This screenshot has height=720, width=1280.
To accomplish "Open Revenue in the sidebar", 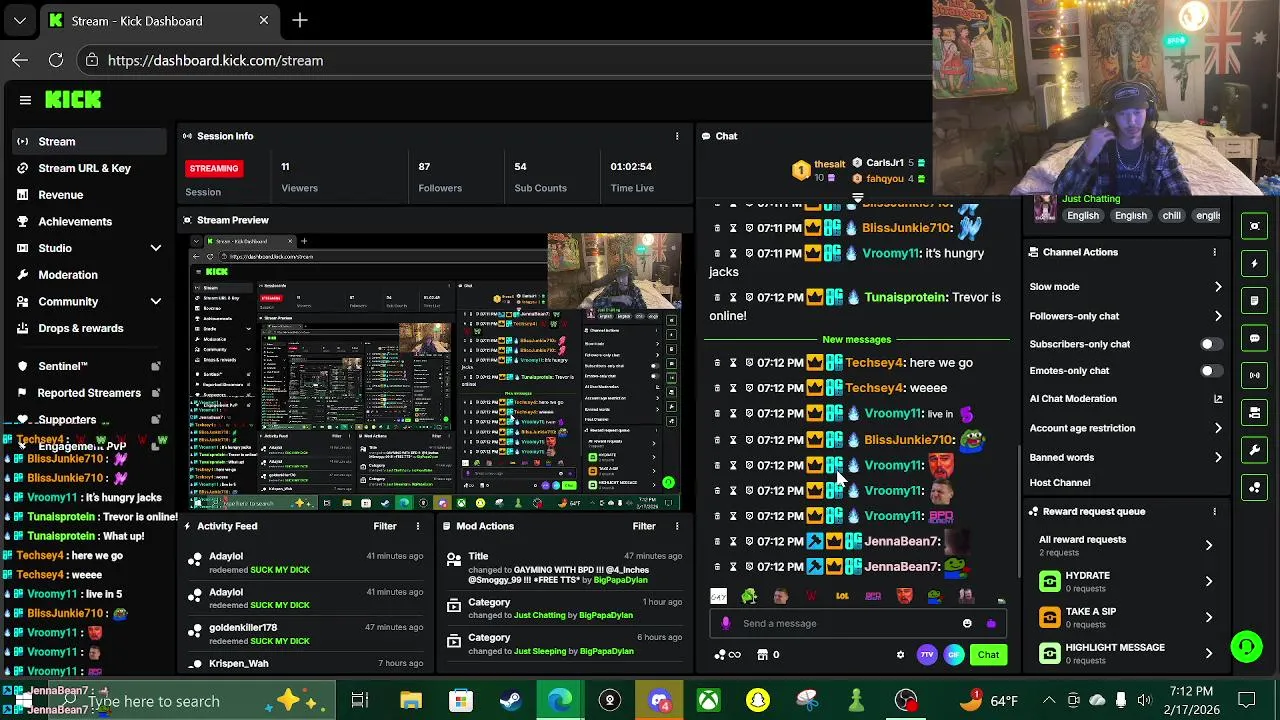I will coord(60,195).
